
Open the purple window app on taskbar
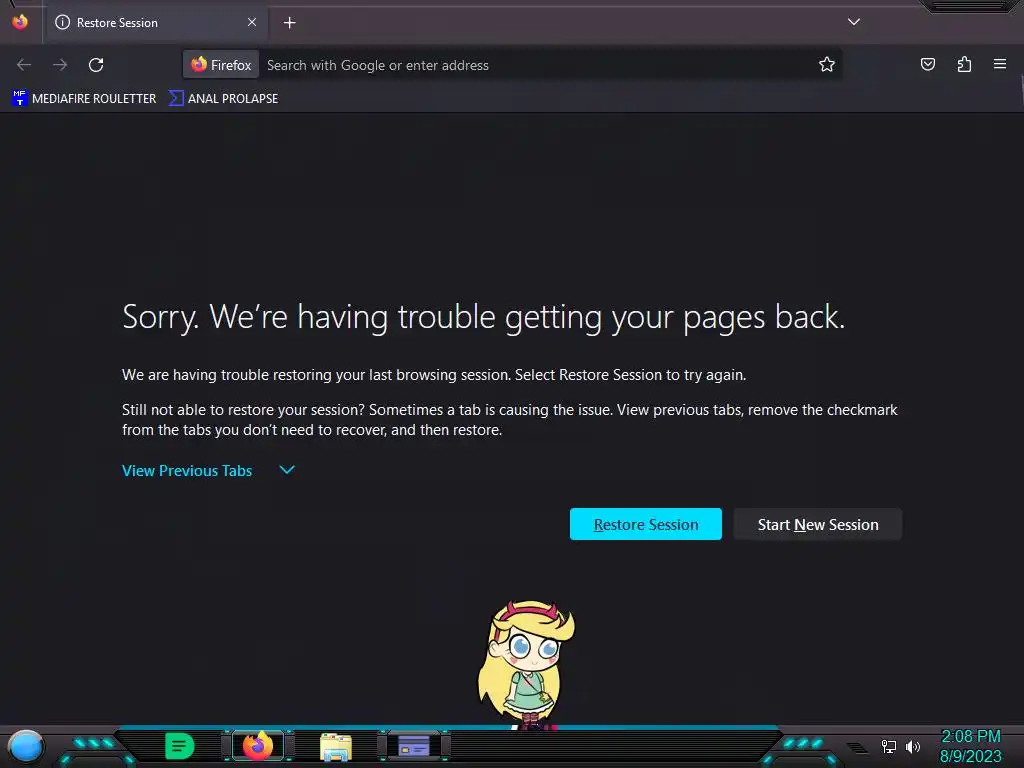(x=414, y=746)
